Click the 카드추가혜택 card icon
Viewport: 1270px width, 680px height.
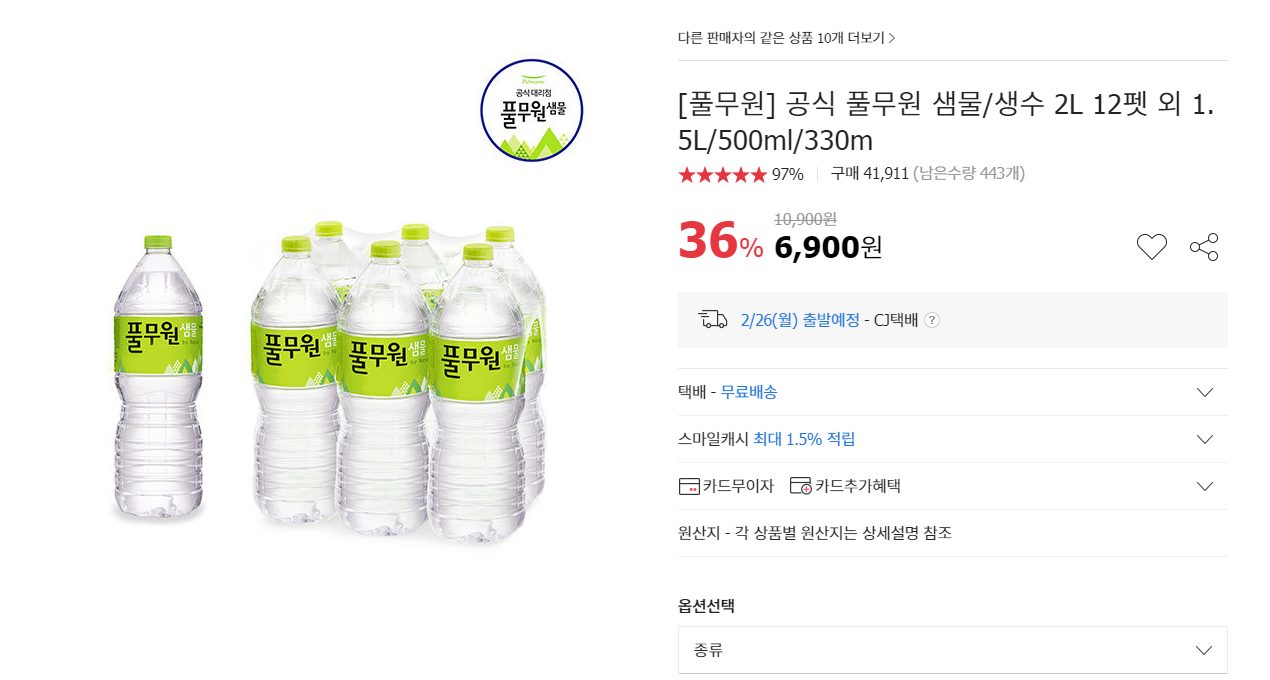click(x=800, y=486)
